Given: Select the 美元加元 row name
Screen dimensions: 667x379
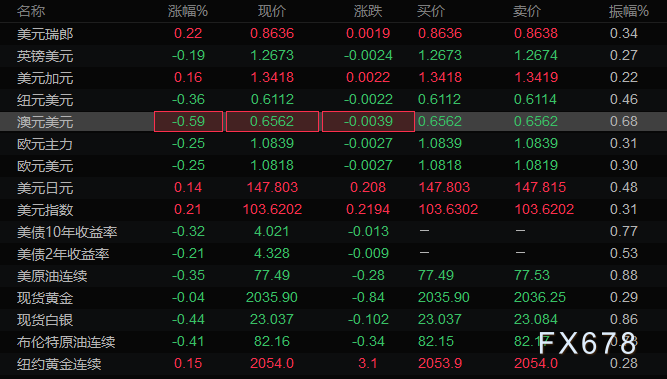Looking at the screenshot, I should pyautogui.click(x=45, y=78).
